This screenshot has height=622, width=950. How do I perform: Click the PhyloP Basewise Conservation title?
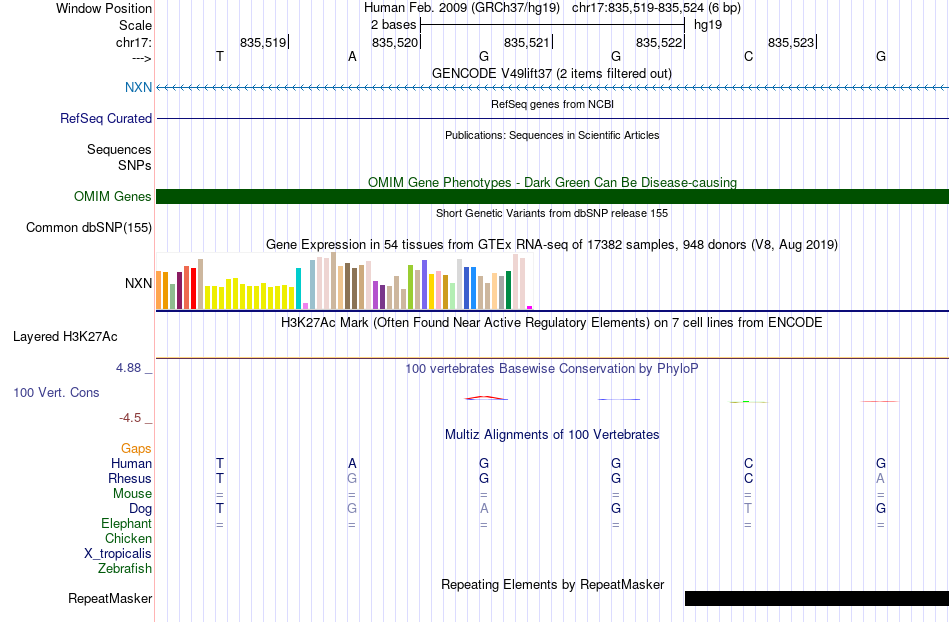coord(552,368)
